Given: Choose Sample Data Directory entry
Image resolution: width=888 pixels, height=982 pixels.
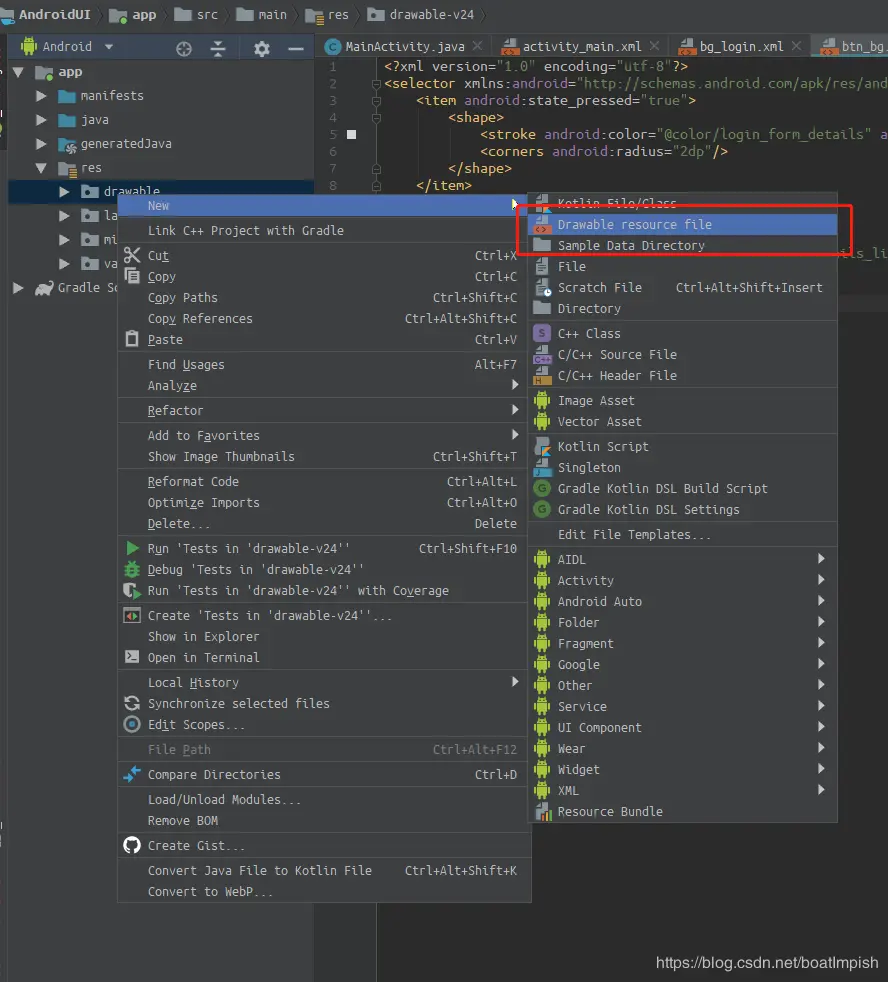Looking at the screenshot, I should pyautogui.click(x=683, y=246).
